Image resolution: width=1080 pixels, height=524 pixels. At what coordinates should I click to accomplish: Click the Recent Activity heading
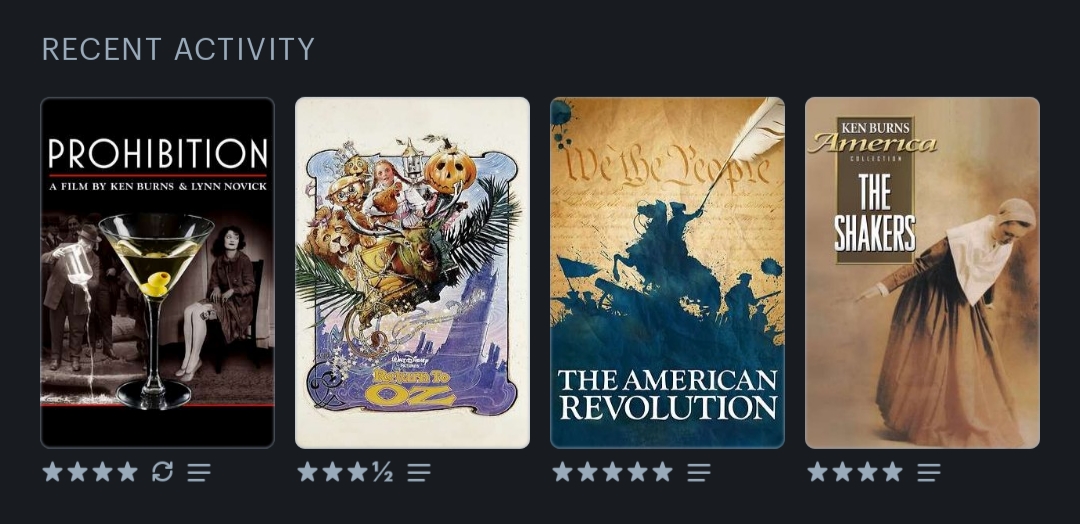click(x=178, y=50)
